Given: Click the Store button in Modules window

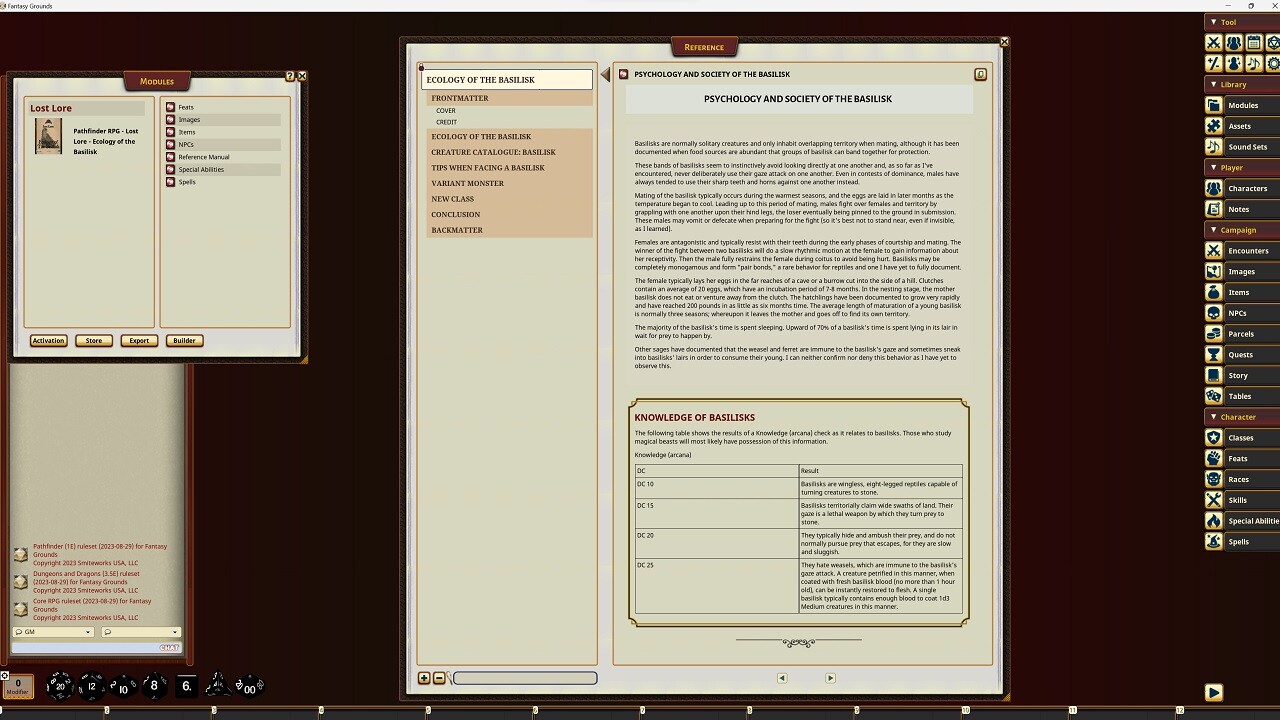Looking at the screenshot, I should tap(93, 340).
